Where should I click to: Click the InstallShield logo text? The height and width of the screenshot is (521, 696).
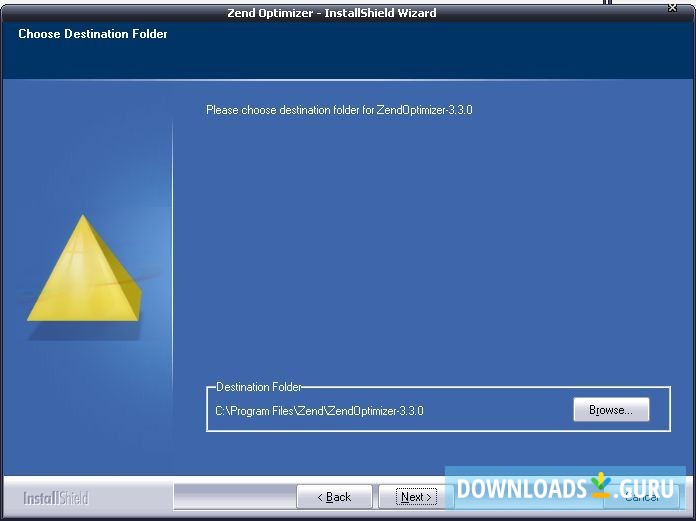coord(56,498)
